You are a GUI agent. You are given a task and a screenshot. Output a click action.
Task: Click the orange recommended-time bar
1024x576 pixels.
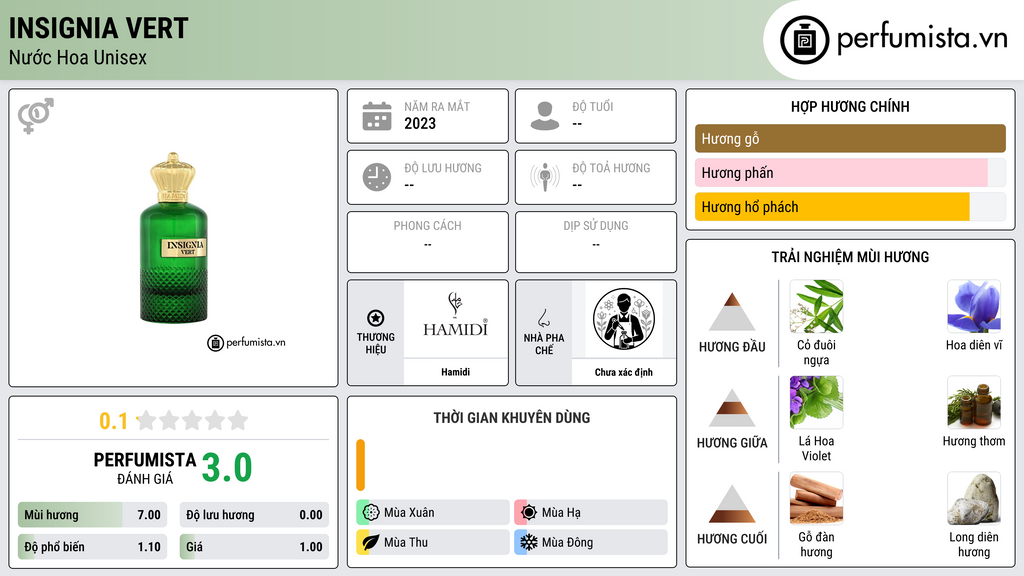click(x=360, y=465)
